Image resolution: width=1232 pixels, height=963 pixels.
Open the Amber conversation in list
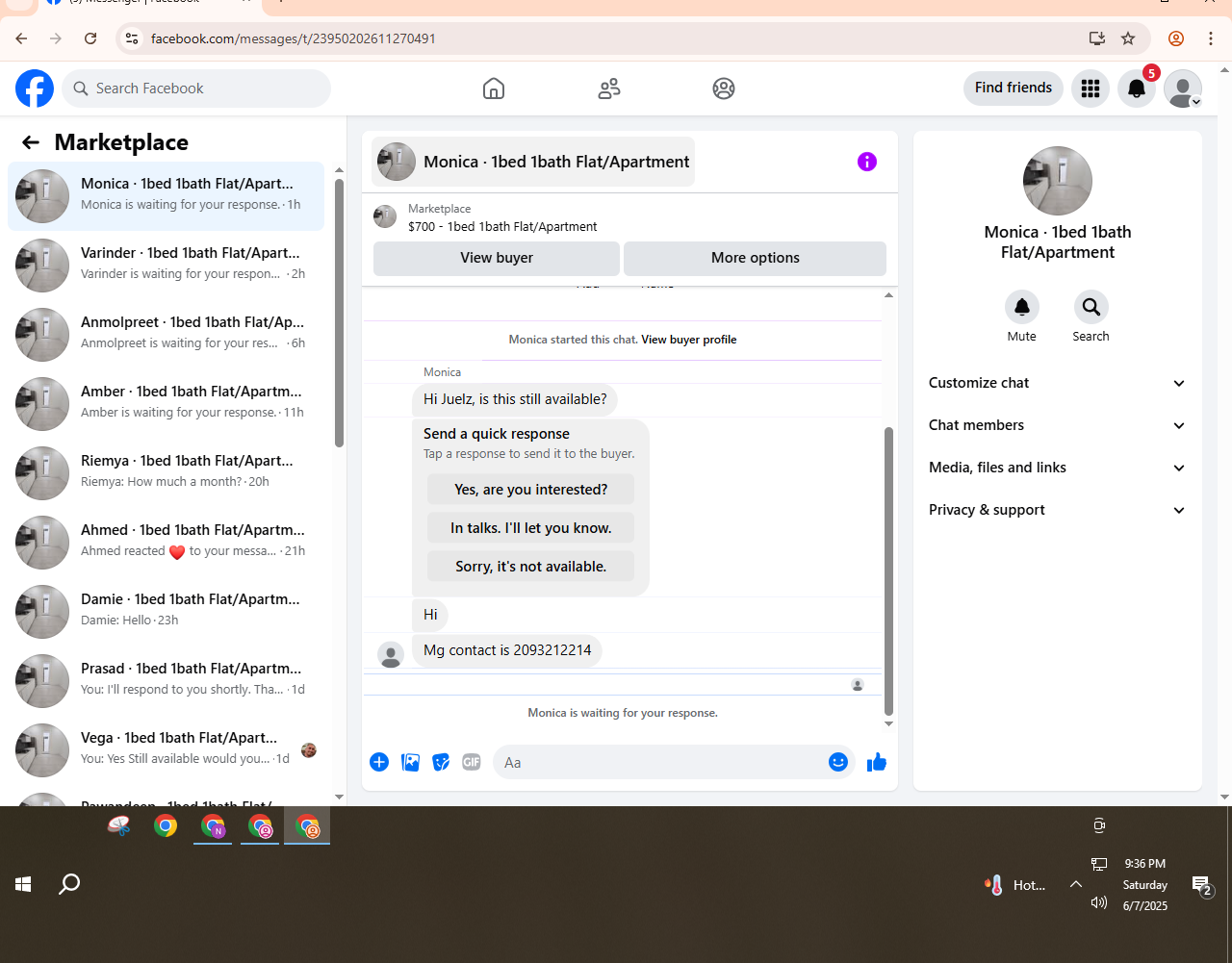[x=166, y=404]
